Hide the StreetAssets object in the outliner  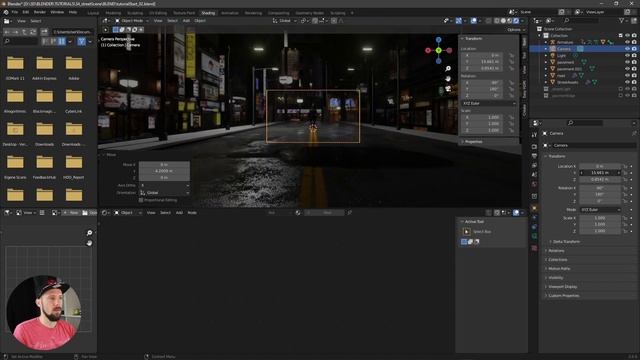point(627,82)
